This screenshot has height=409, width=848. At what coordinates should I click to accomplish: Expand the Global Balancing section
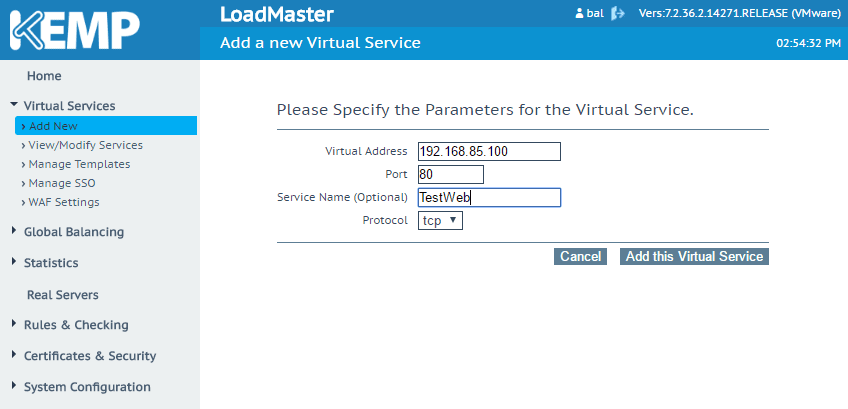[x=73, y=232]
